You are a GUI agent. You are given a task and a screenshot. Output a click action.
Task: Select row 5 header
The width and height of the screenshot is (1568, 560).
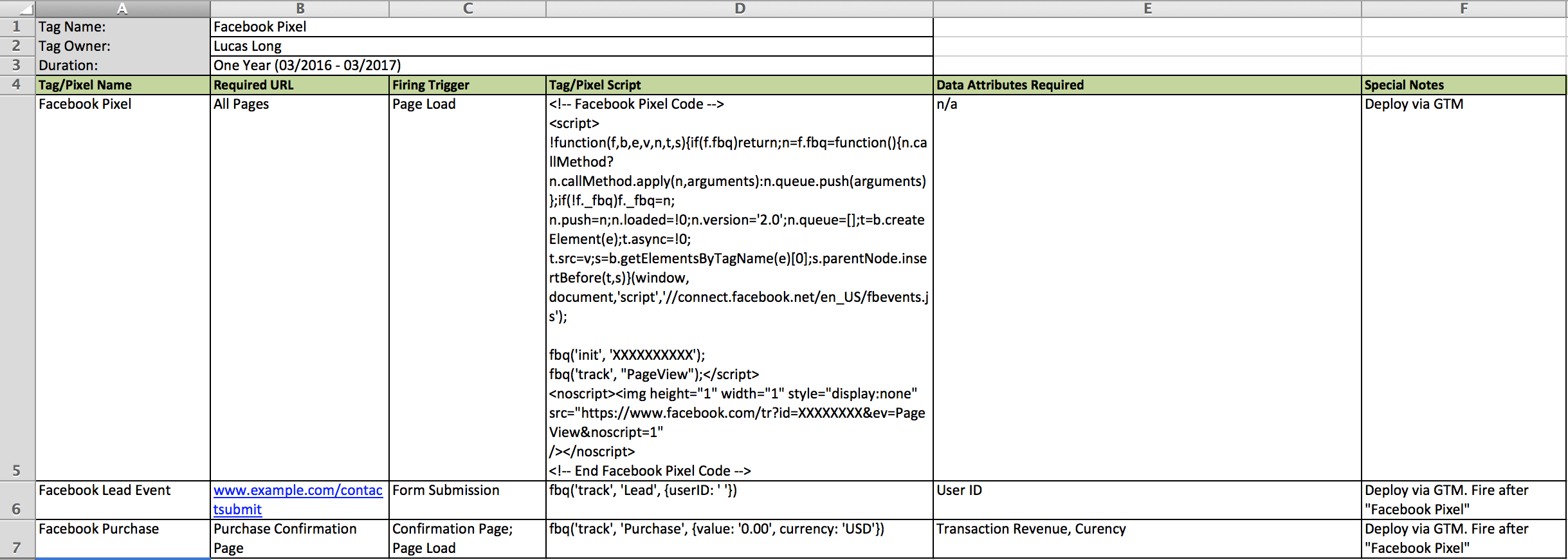[17, 288]
